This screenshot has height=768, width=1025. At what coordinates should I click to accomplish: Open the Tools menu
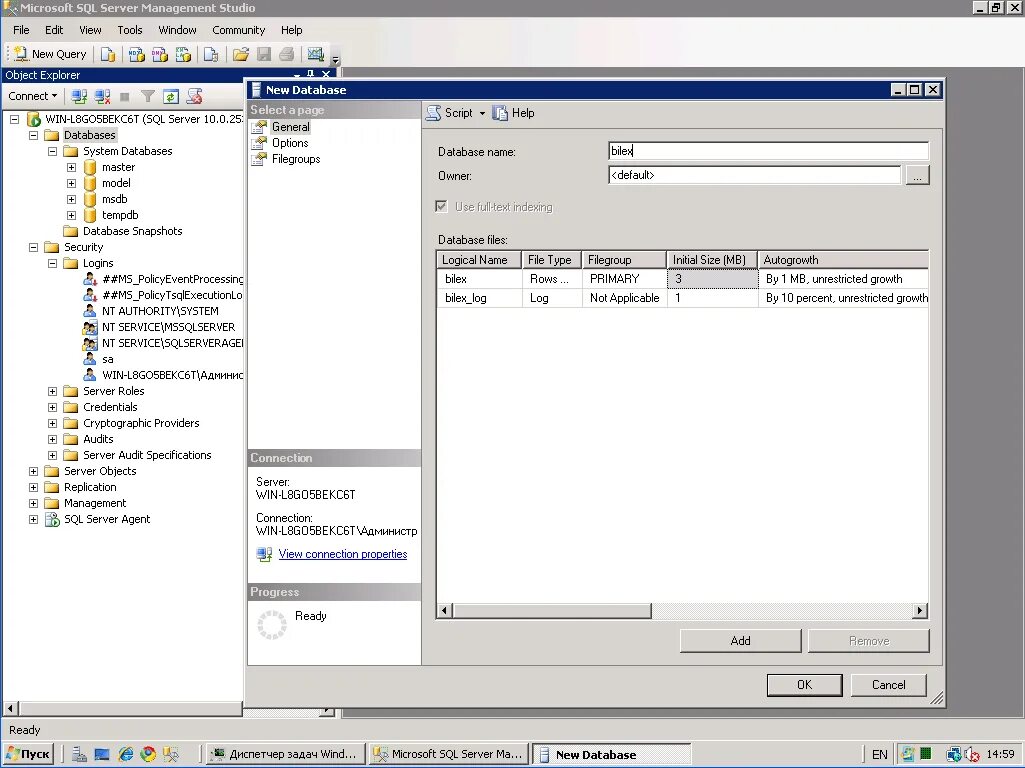click(129, 30)
